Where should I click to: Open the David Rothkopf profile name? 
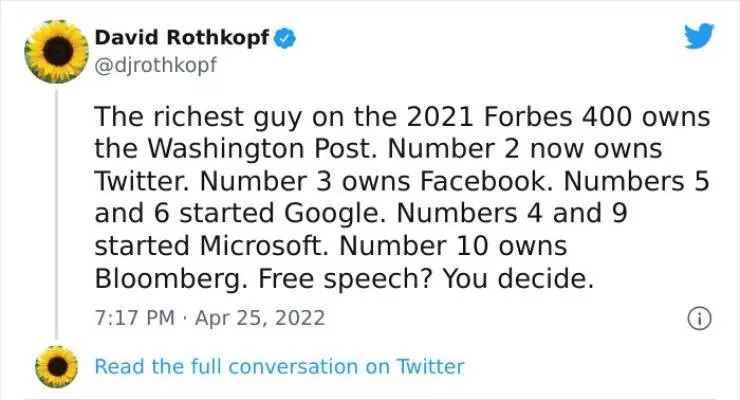[x=183, y=39]
